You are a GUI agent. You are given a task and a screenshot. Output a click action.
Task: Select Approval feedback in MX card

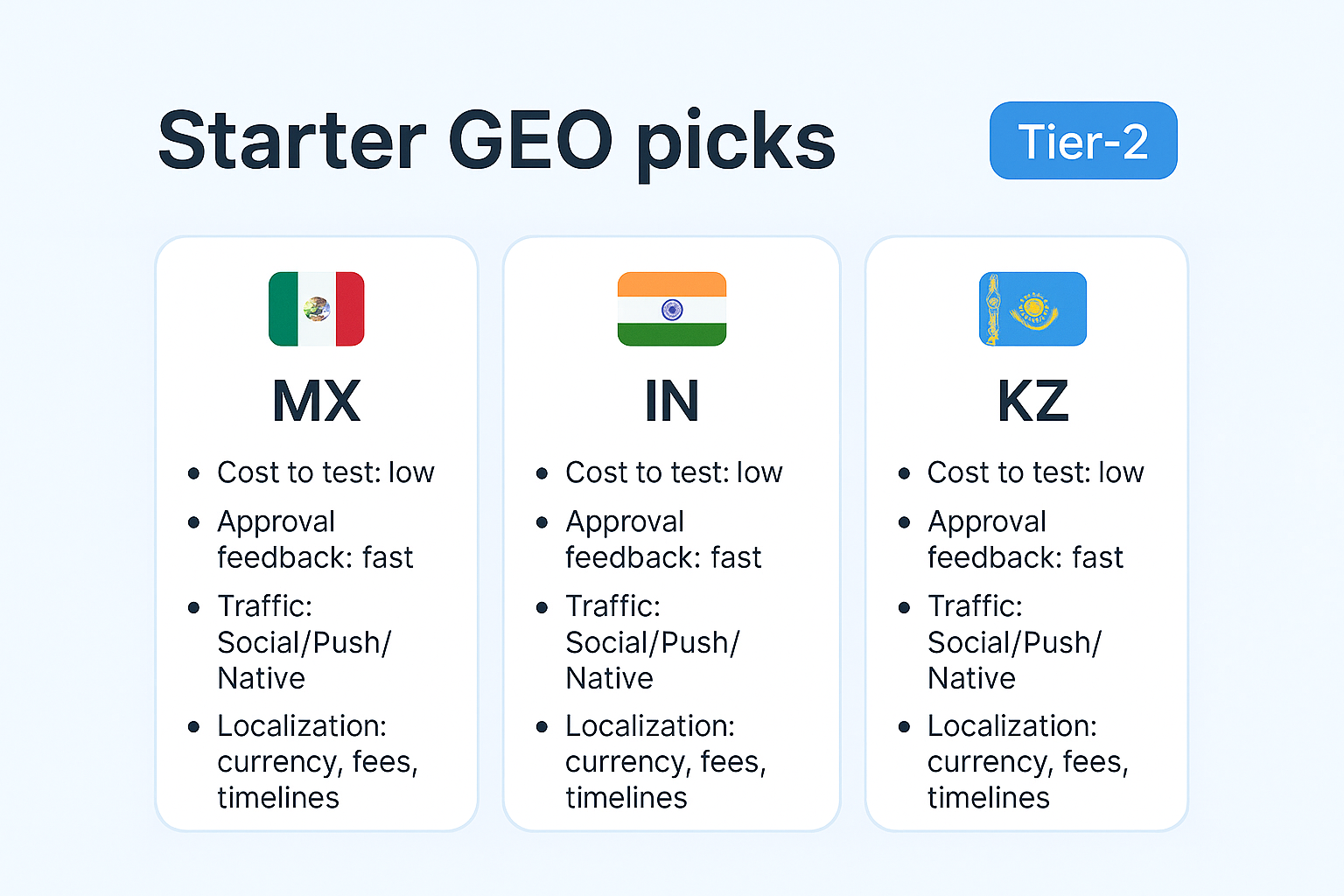(x=315, y=539)
